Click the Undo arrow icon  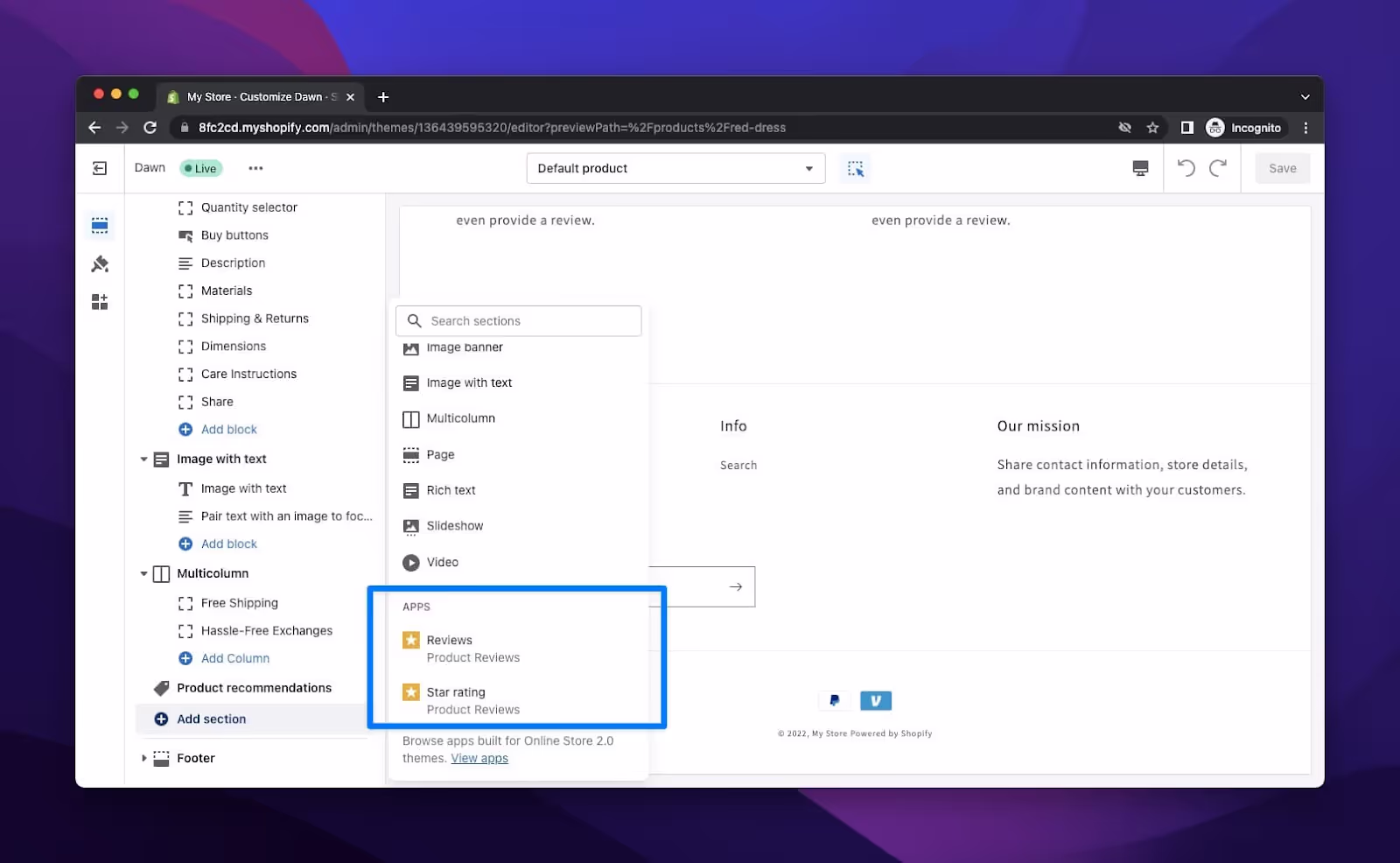1186,168
